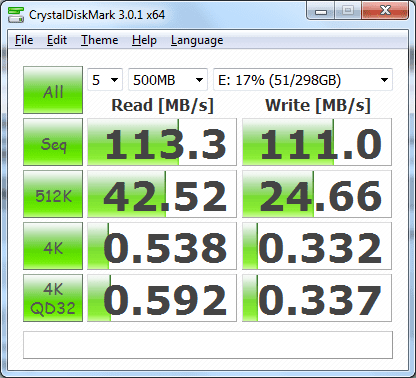Click the 4K read result 0.538

tap(162, 246)
